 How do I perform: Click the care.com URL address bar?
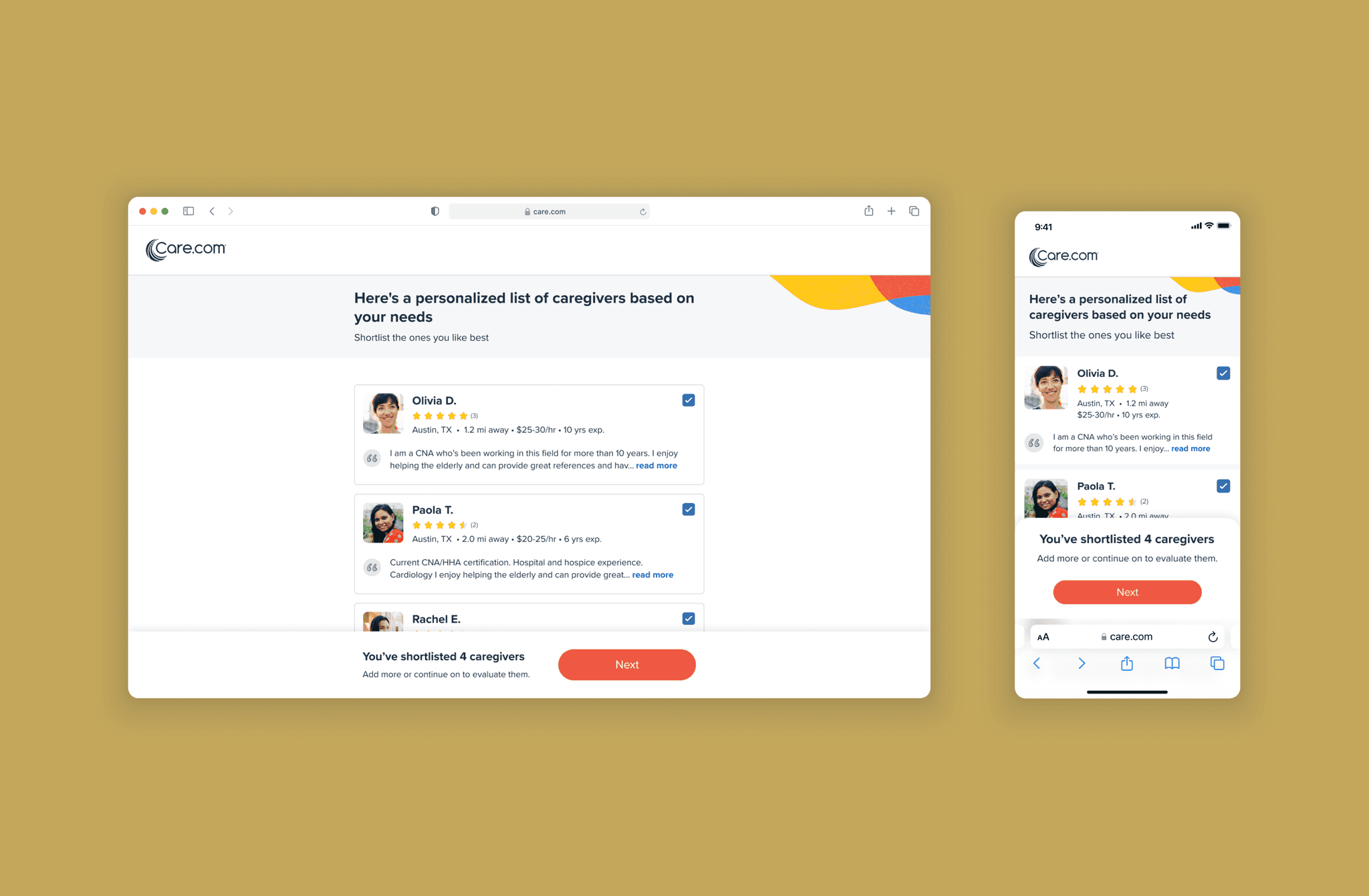548,211
